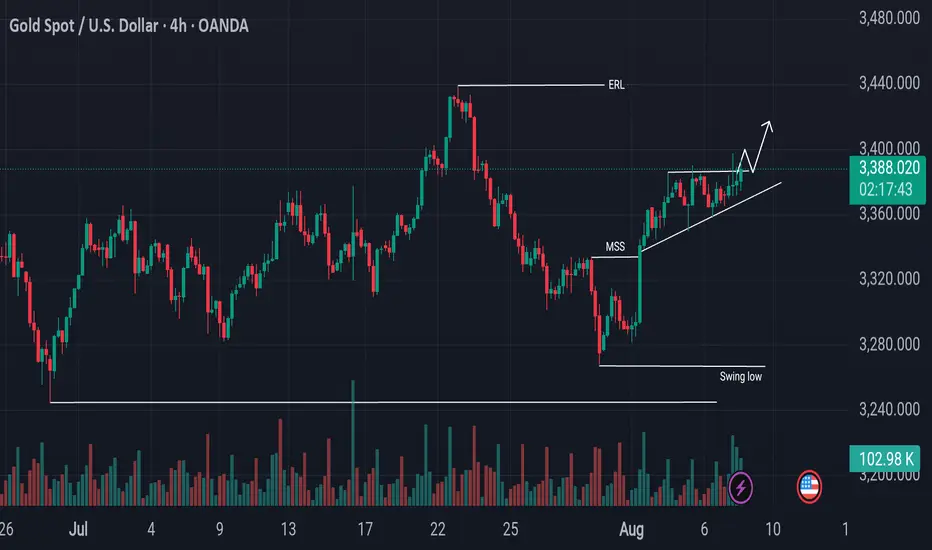Click the Jul label on time axis
This screenshot has width=932, height=550.
tap(78, 529)
